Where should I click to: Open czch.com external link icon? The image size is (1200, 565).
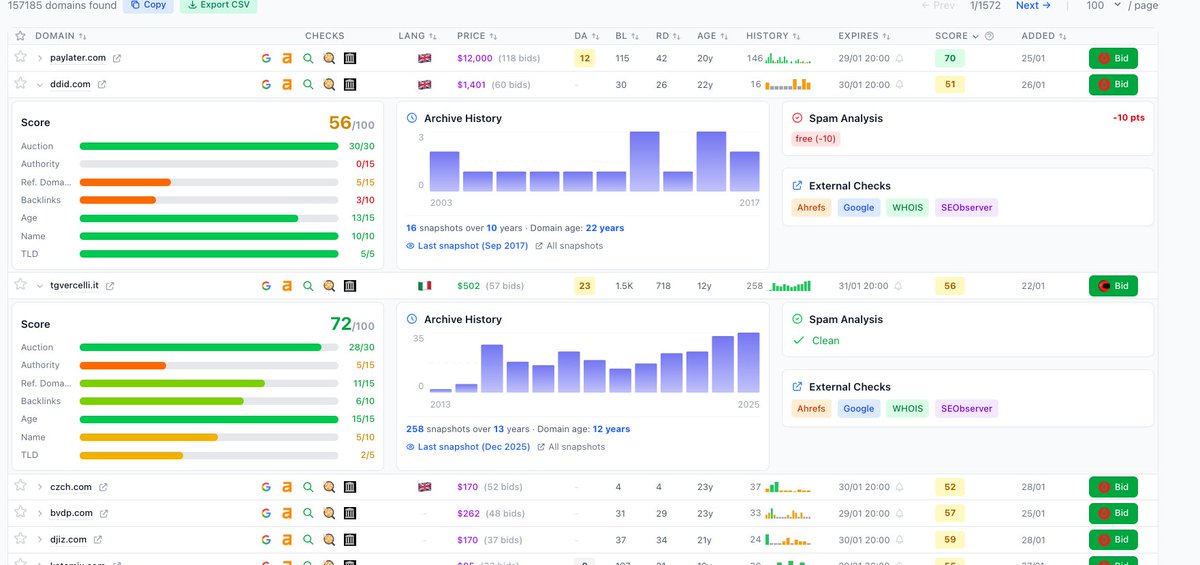tap(103, 487)
